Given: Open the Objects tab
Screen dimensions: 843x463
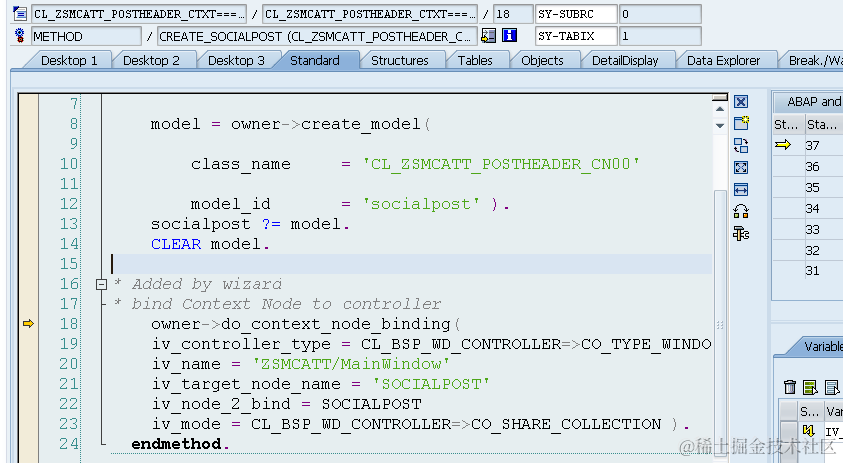Looking at the screenshot, I should pos(542,60).
